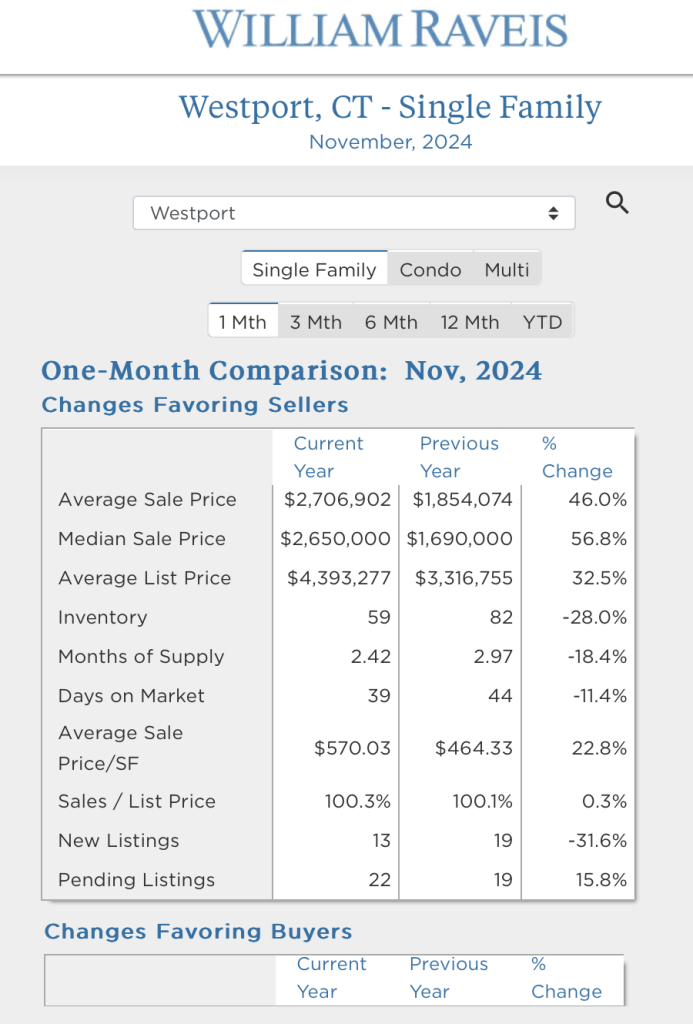Click the Average Sale Price row label
693x1024 pixels.
click(x=147, y=500)
